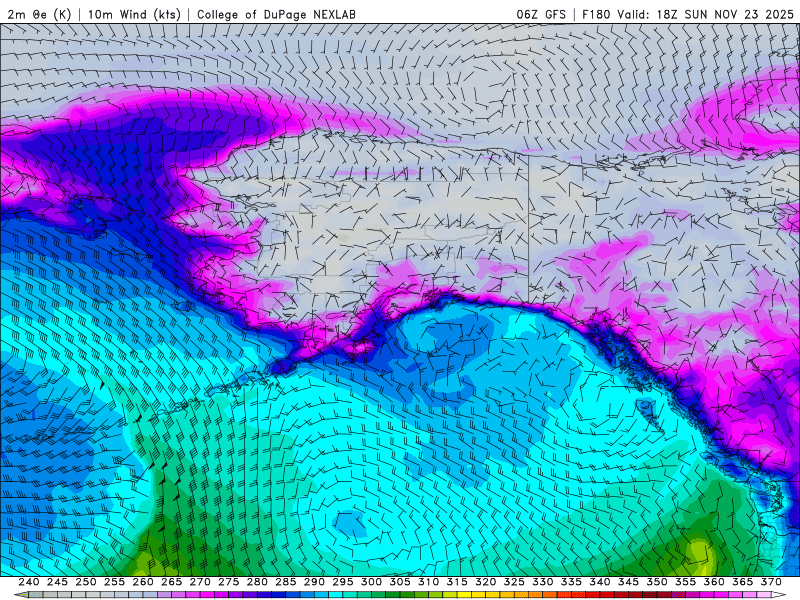Viewport: 800px width, 600px height.
Task: Click the "06Z GFS" model run label
Action: point(542,14)
